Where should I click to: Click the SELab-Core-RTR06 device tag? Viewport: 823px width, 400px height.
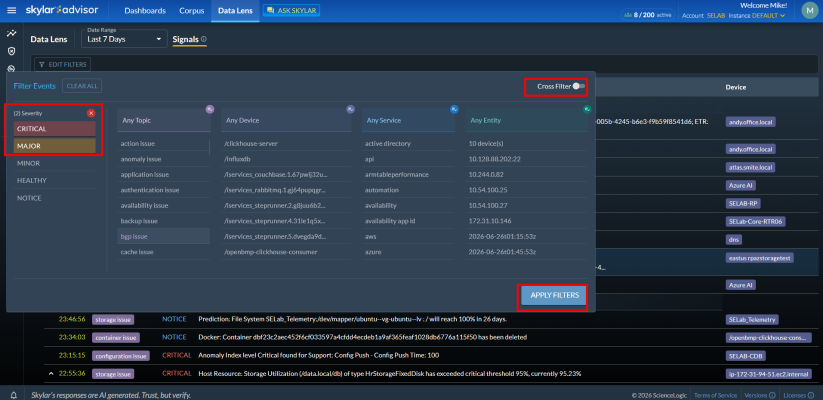click(755, 222)
